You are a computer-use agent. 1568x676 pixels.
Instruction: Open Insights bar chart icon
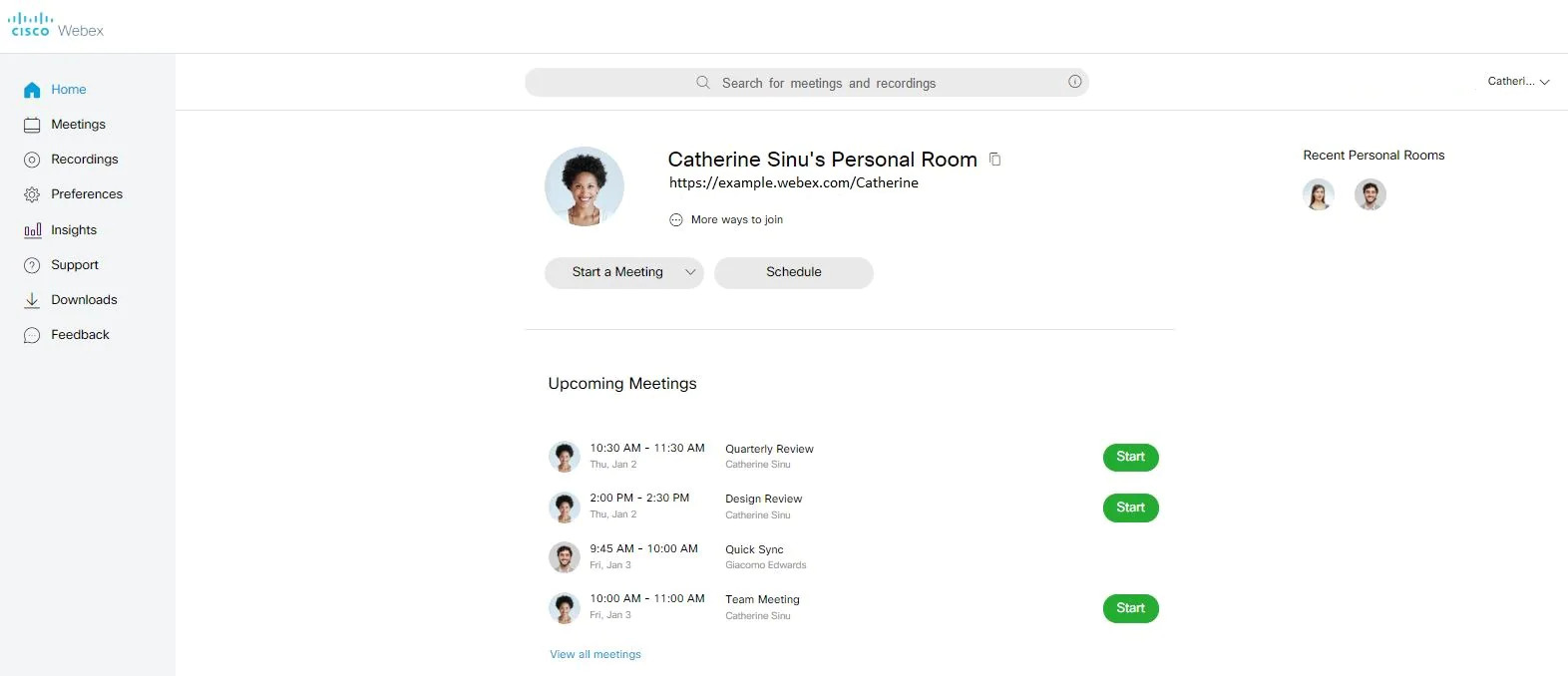(32, 230)
